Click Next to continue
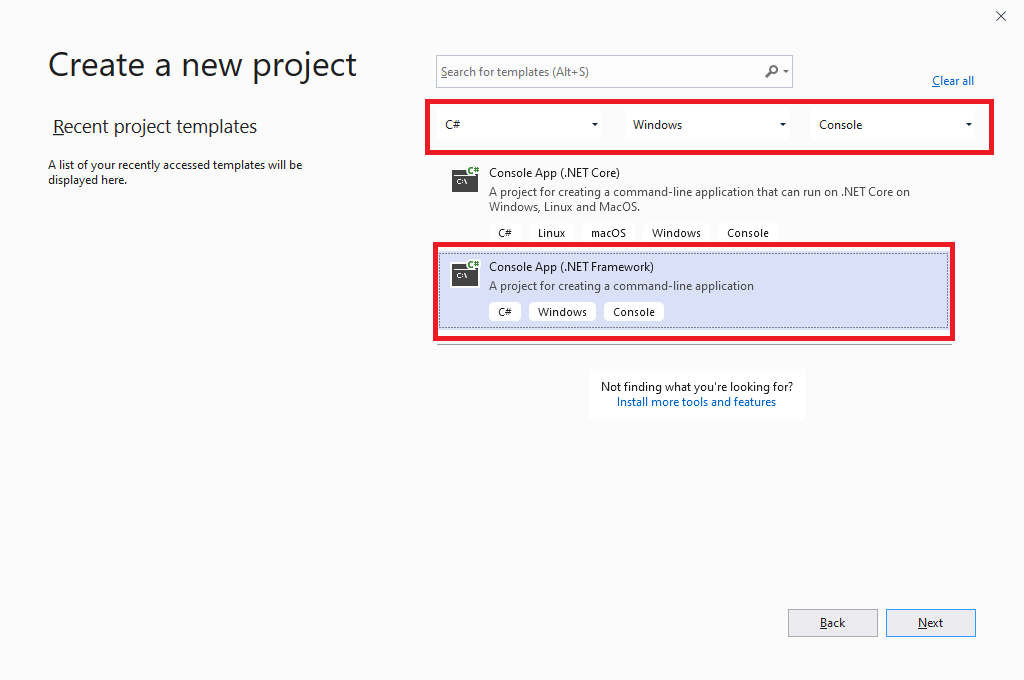 (x=931, y=623)
